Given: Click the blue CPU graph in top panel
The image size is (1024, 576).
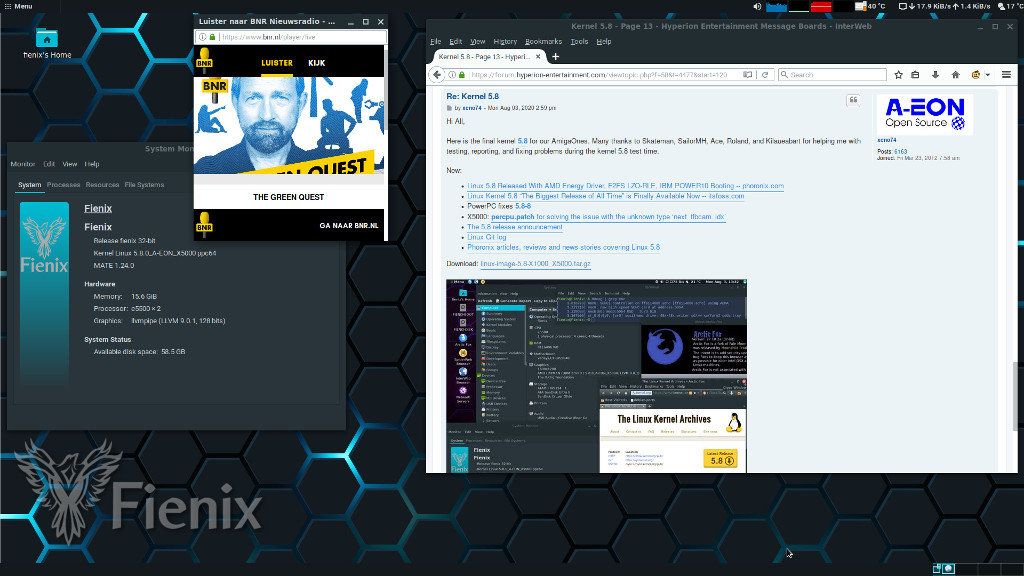Looking at the screenshot, I should 776,7.
